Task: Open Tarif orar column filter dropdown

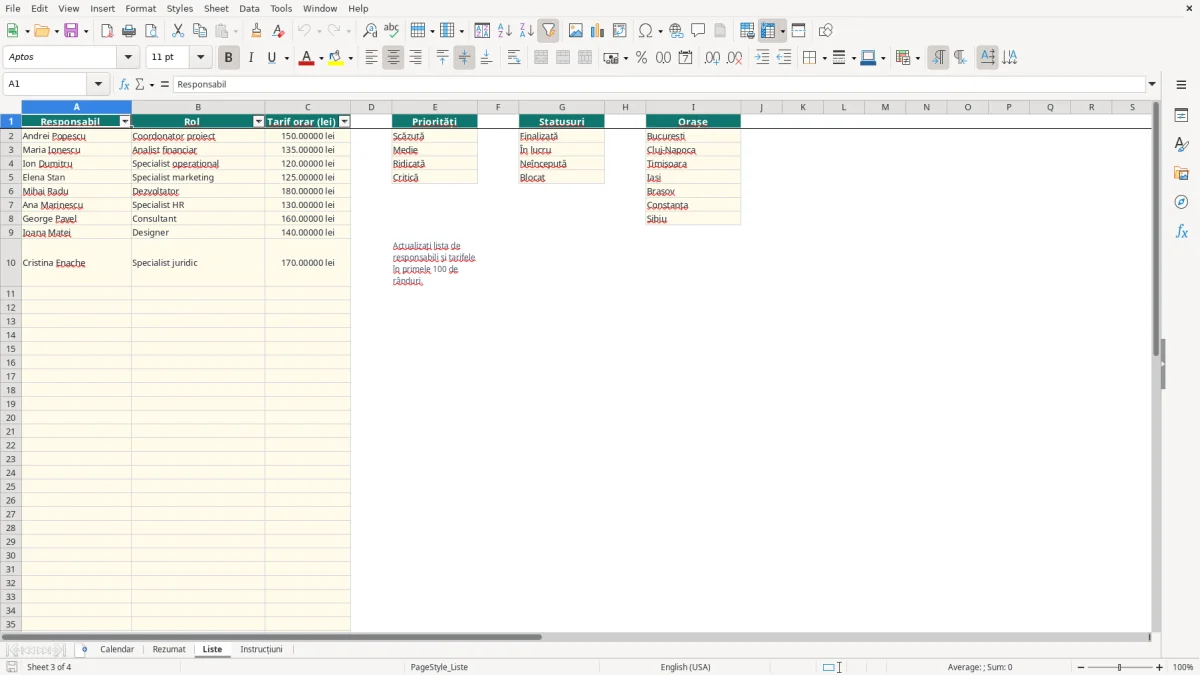Action: tap(344, 122)
